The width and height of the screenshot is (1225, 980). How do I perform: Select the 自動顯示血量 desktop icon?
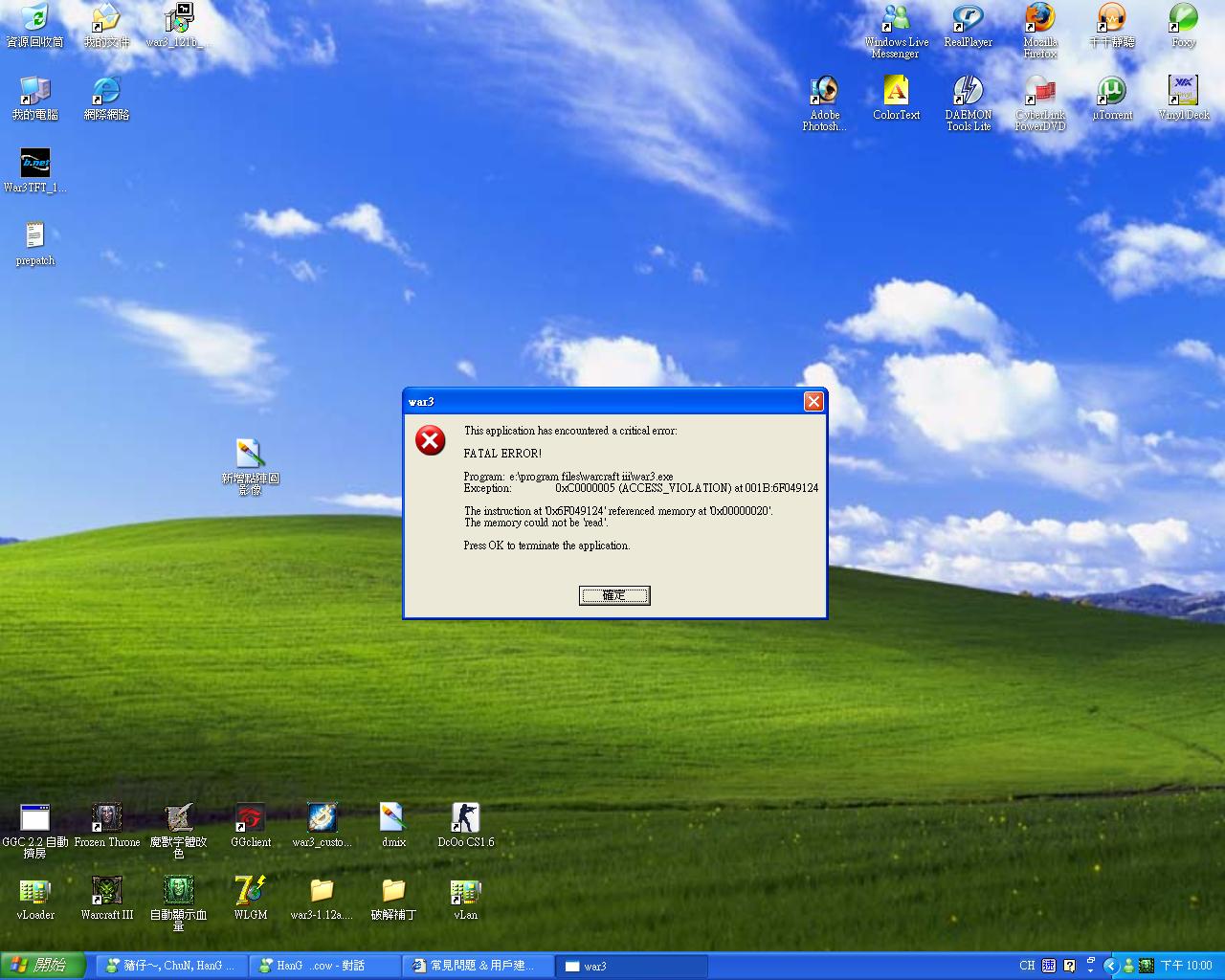[x=178, y=903]
